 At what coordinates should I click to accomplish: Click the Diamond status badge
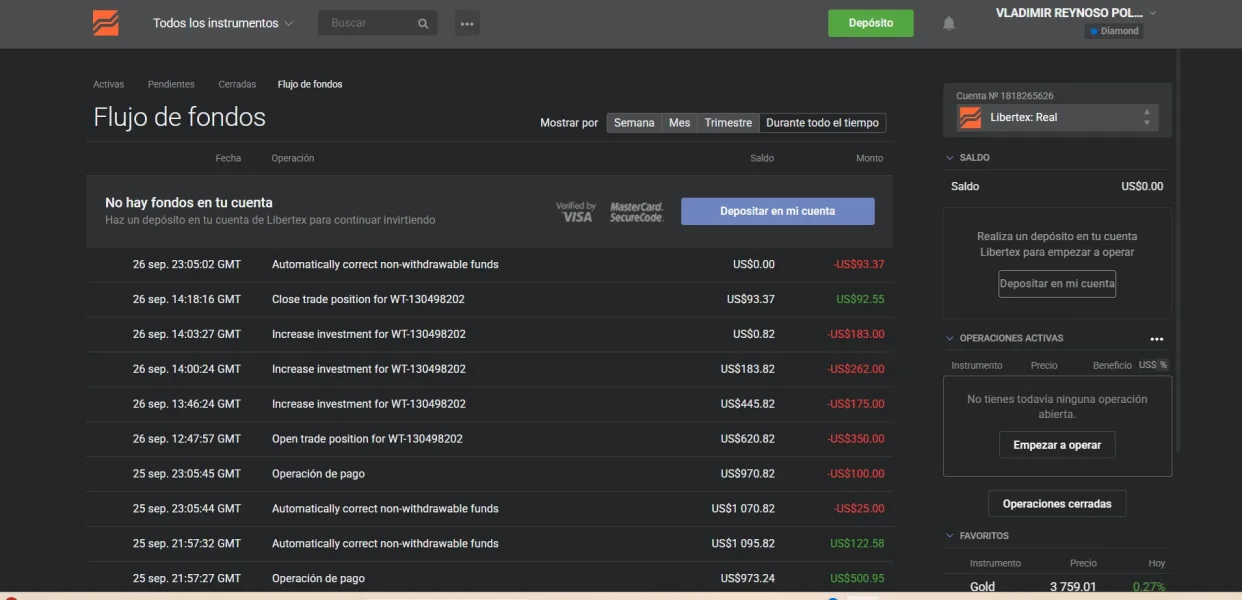1114,31
